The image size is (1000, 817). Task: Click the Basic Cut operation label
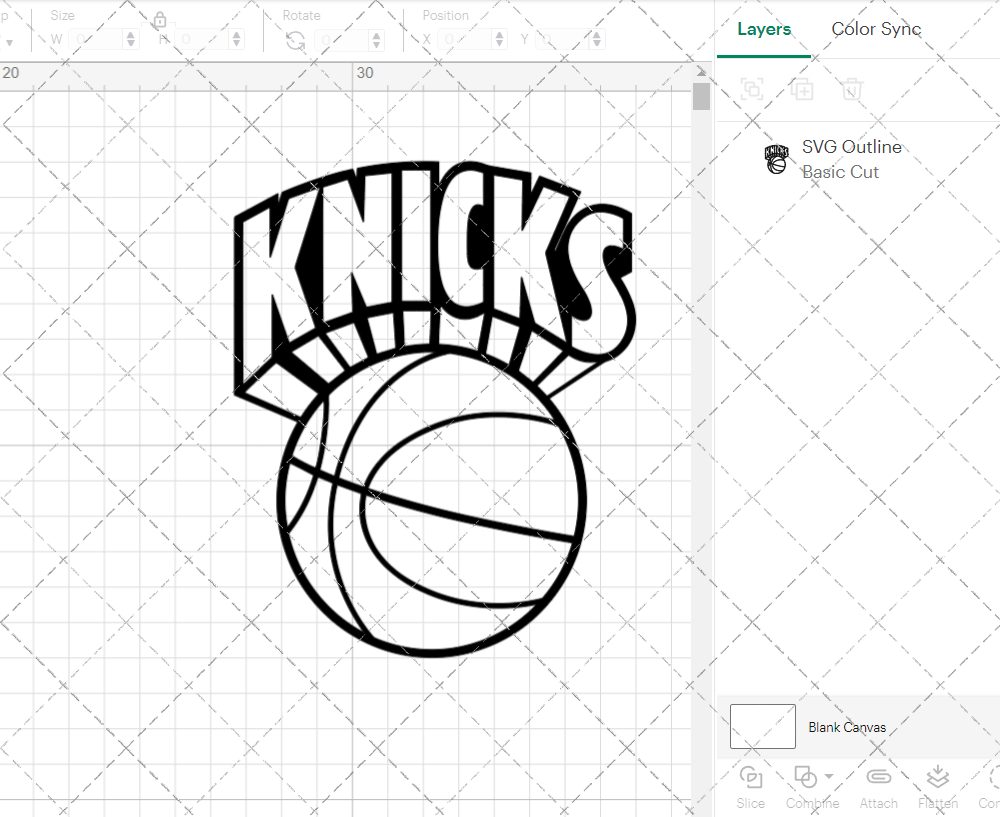[840, 172]
